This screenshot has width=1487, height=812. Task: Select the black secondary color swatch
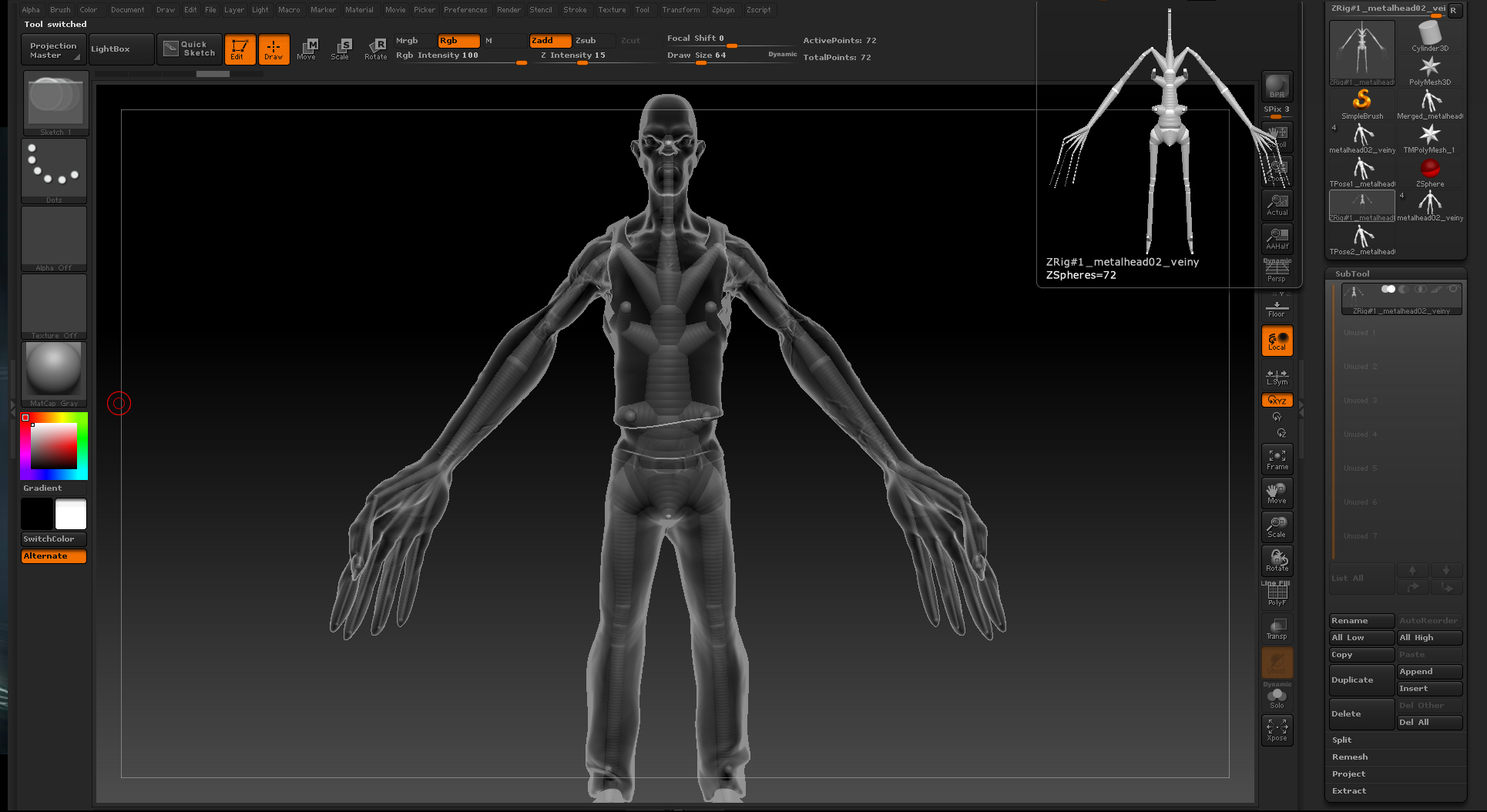[x=37, y=514]
